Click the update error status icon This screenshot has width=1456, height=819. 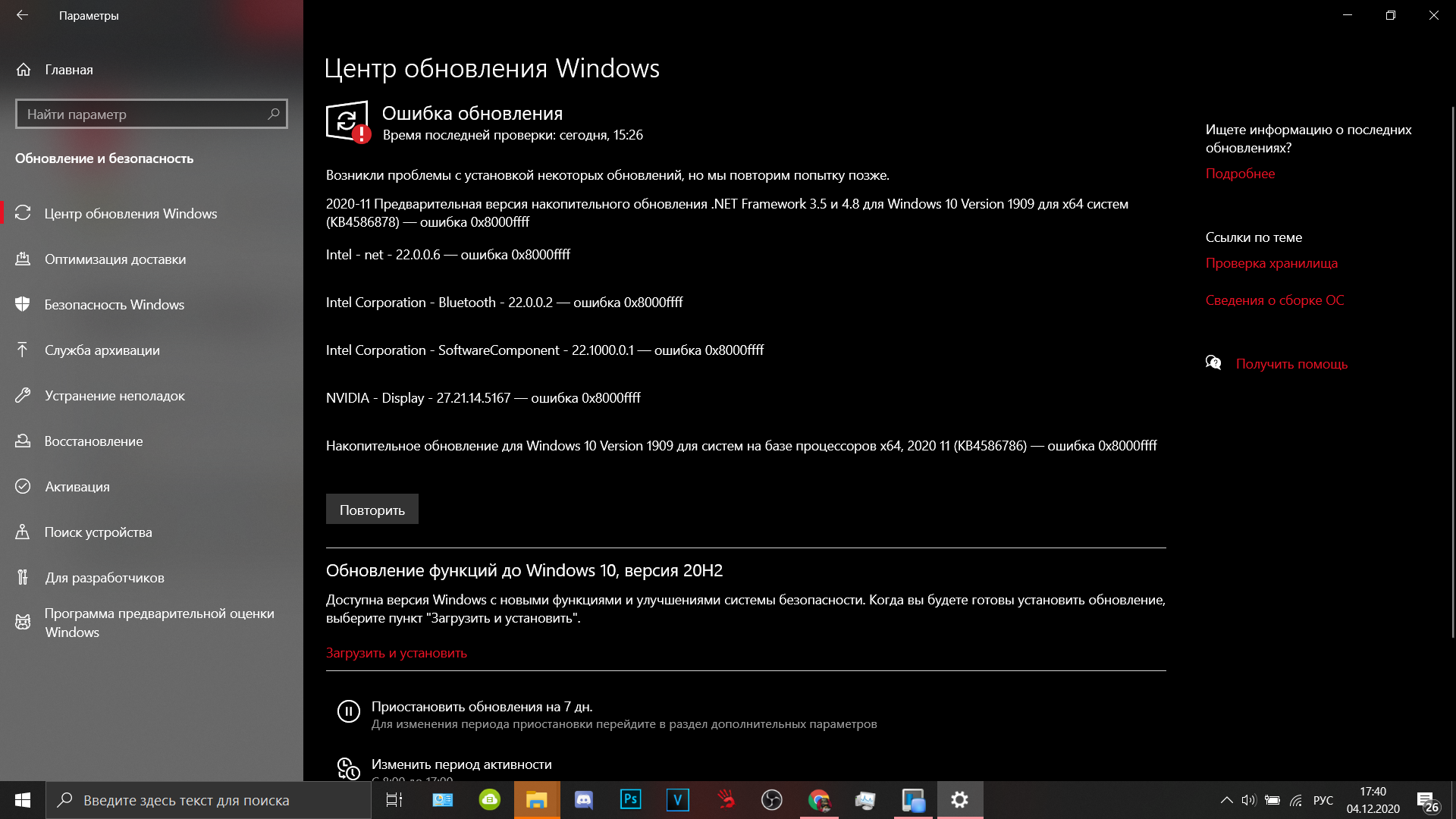pos(348,121)
